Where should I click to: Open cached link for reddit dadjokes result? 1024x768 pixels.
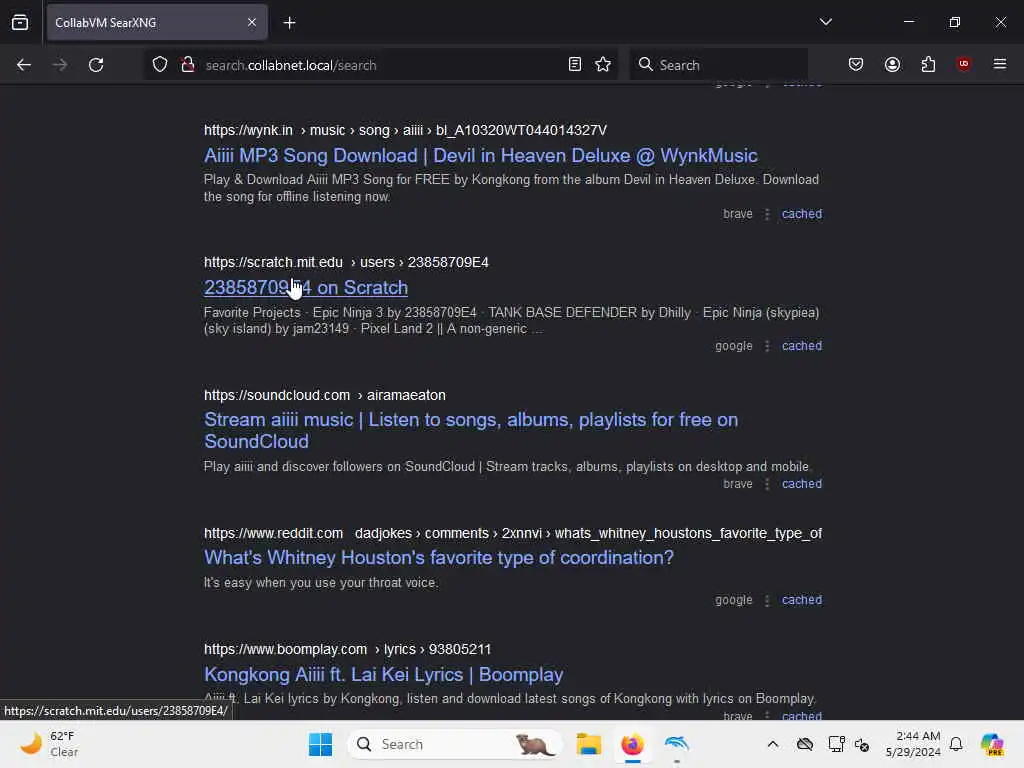[802, 600]
